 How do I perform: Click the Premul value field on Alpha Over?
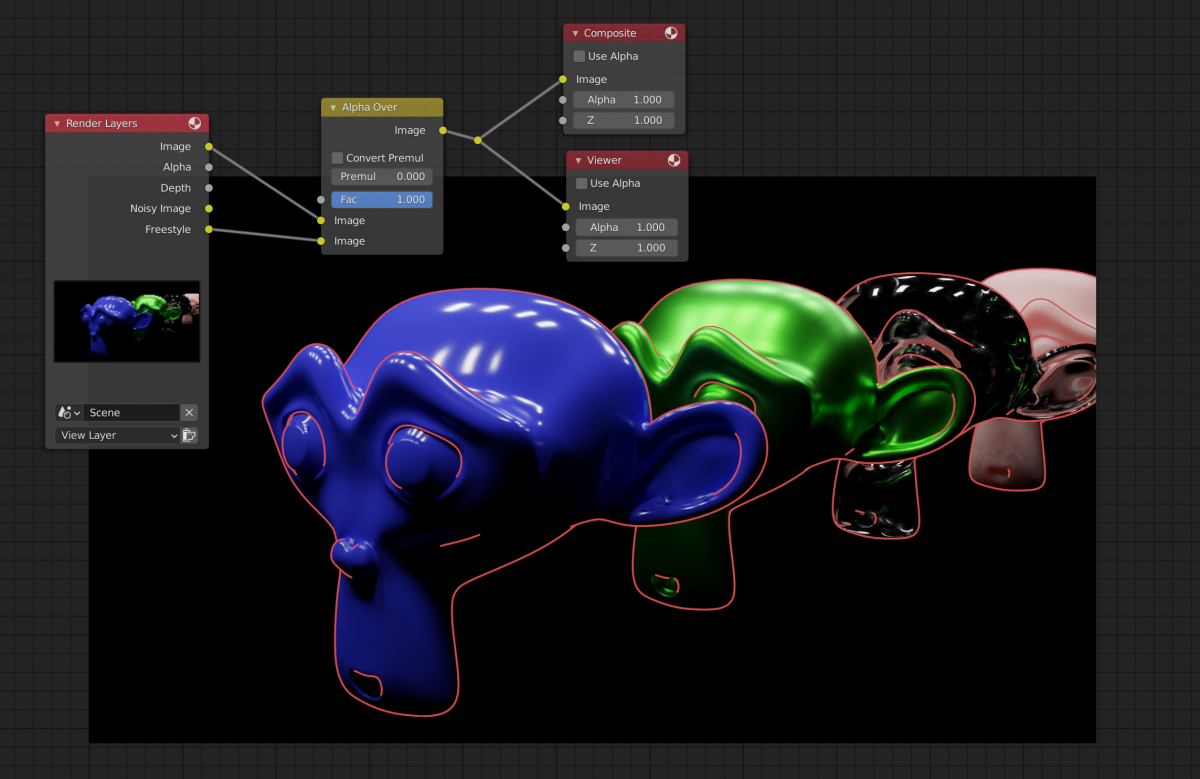click(381, 176)
